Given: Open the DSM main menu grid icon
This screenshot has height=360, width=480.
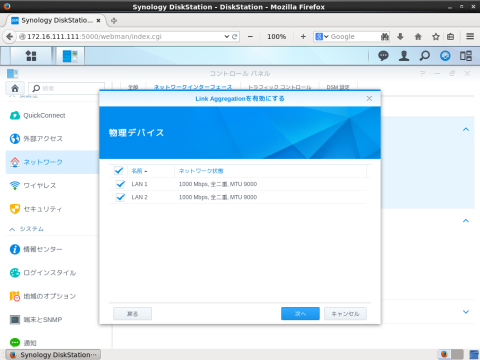Looking at the screenshot, I should (31, 56).
